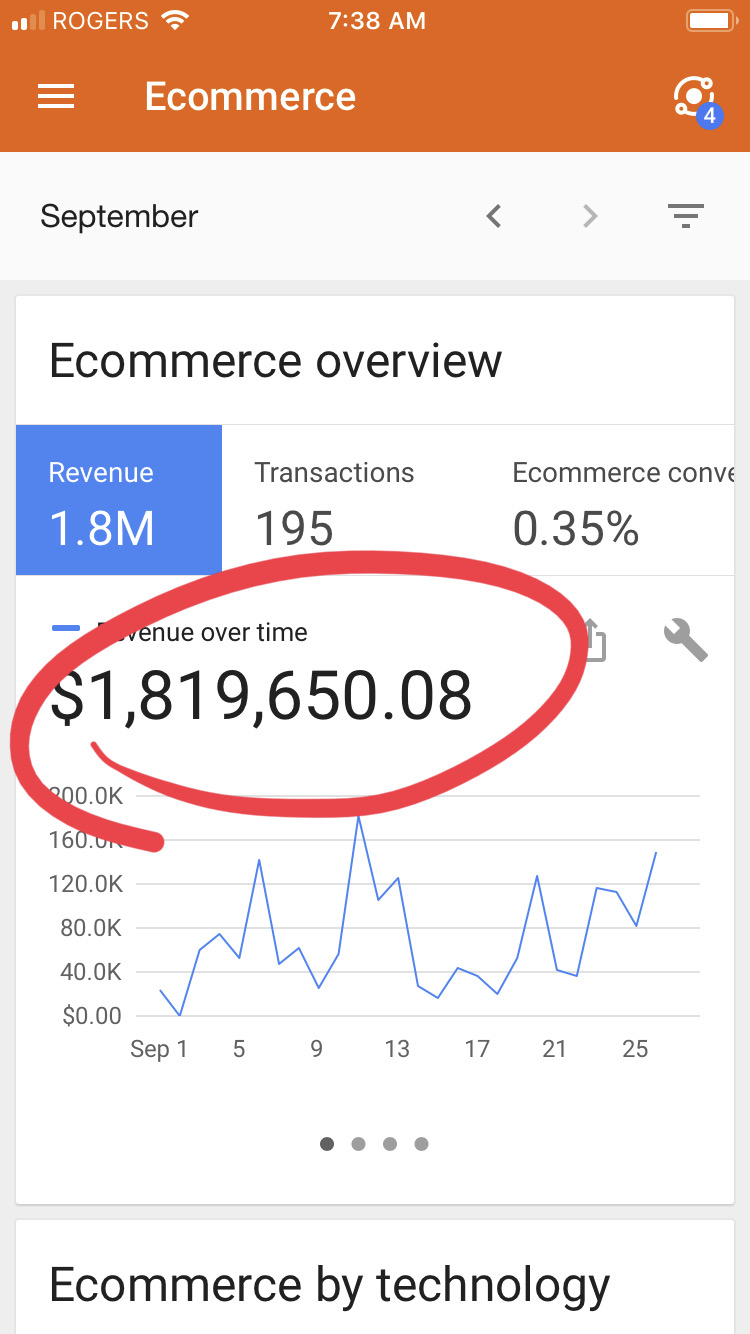This screenshot has width=750, height=1334.
Task: Tap the 80.0K y-axis label
Action: click(x=90, y=928)
